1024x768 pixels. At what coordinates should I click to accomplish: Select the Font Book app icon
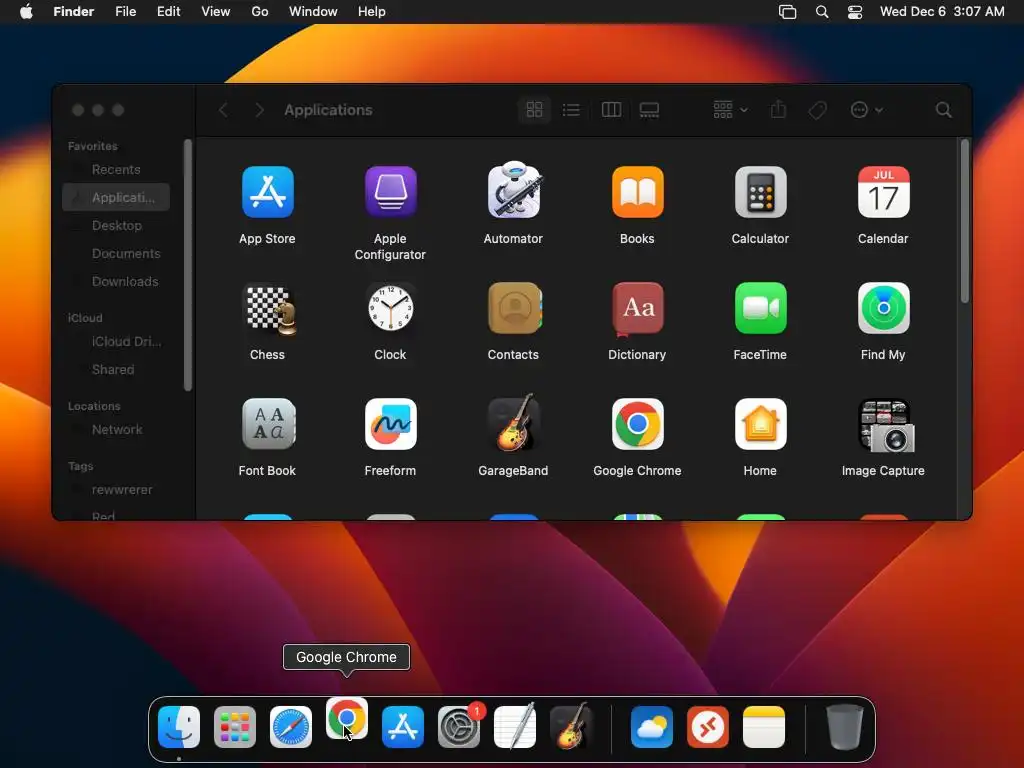pos(268,424)
